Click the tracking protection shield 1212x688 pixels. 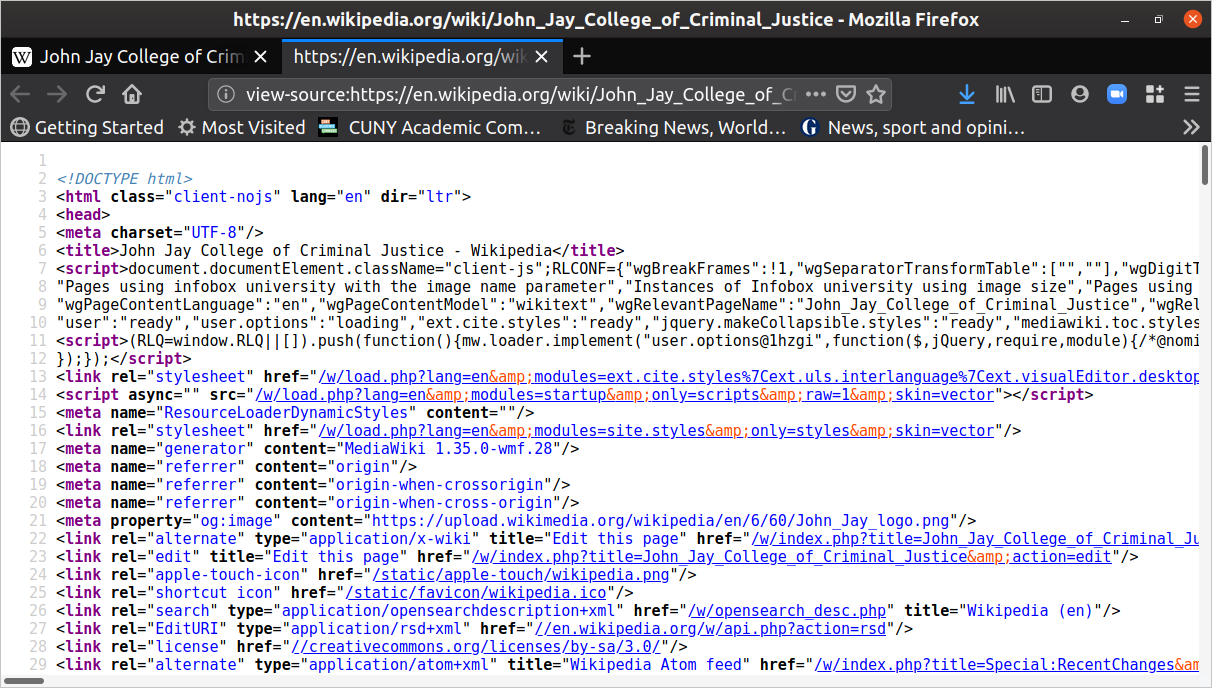click(846, 93)
